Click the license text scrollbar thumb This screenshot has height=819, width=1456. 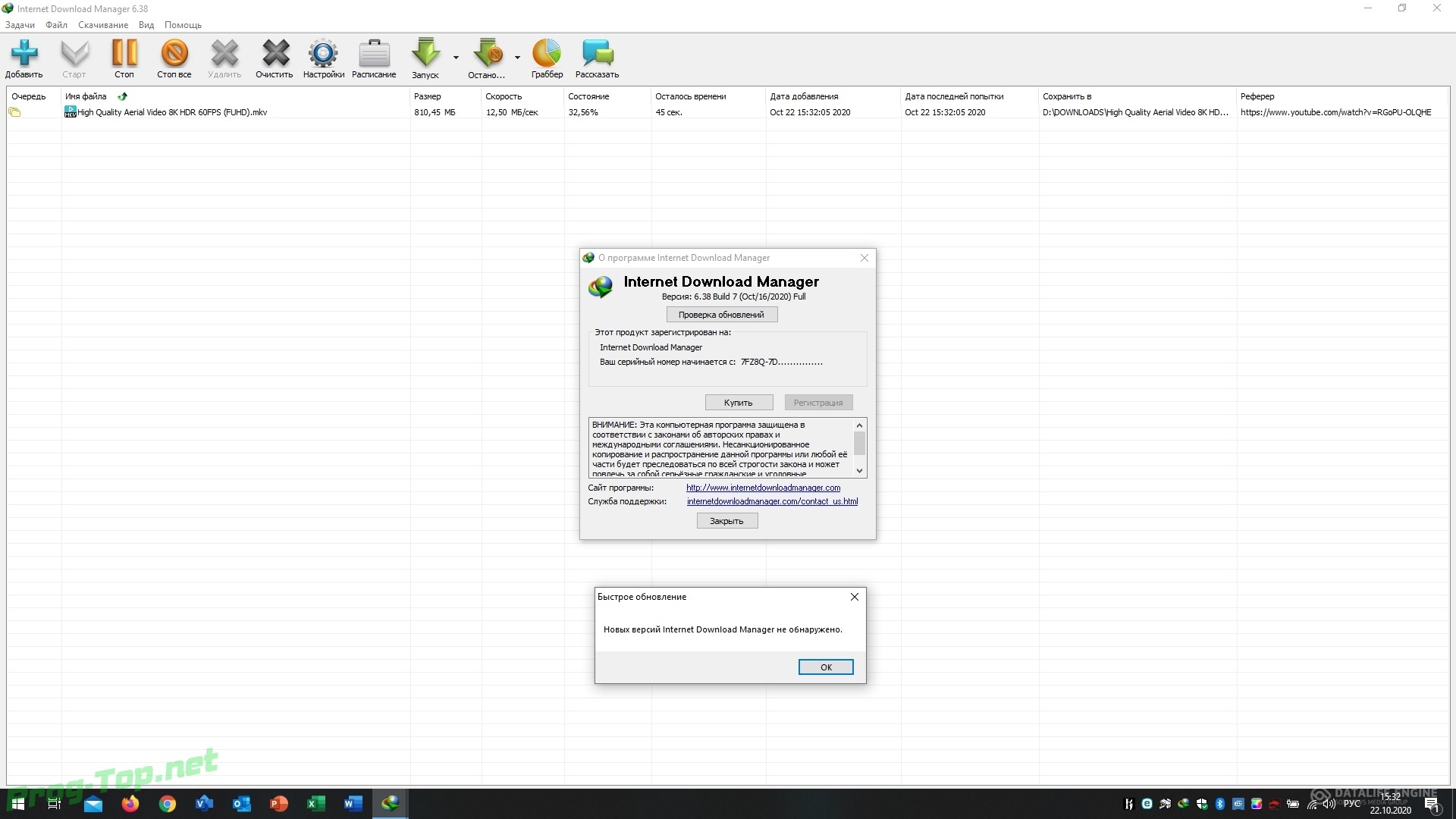tap(859, 443)
